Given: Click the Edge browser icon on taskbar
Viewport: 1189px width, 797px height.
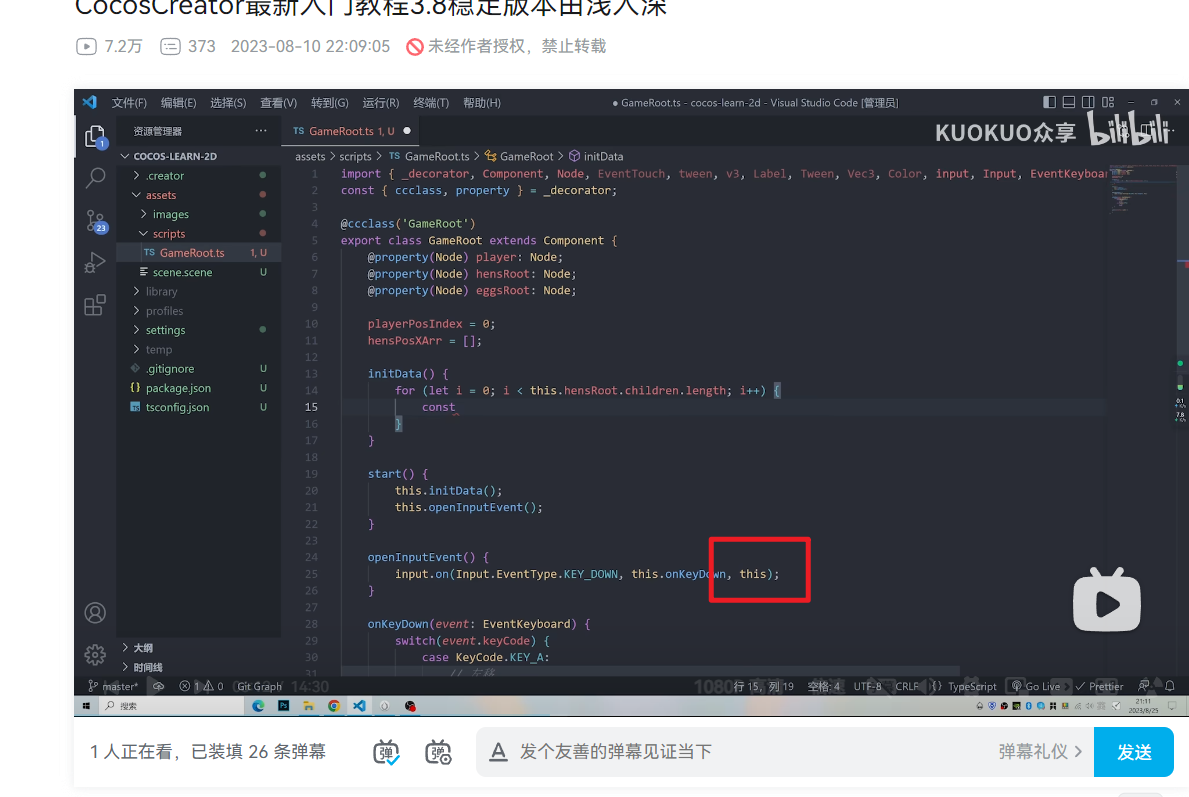Looking at the screenshot, I should 259,706.
